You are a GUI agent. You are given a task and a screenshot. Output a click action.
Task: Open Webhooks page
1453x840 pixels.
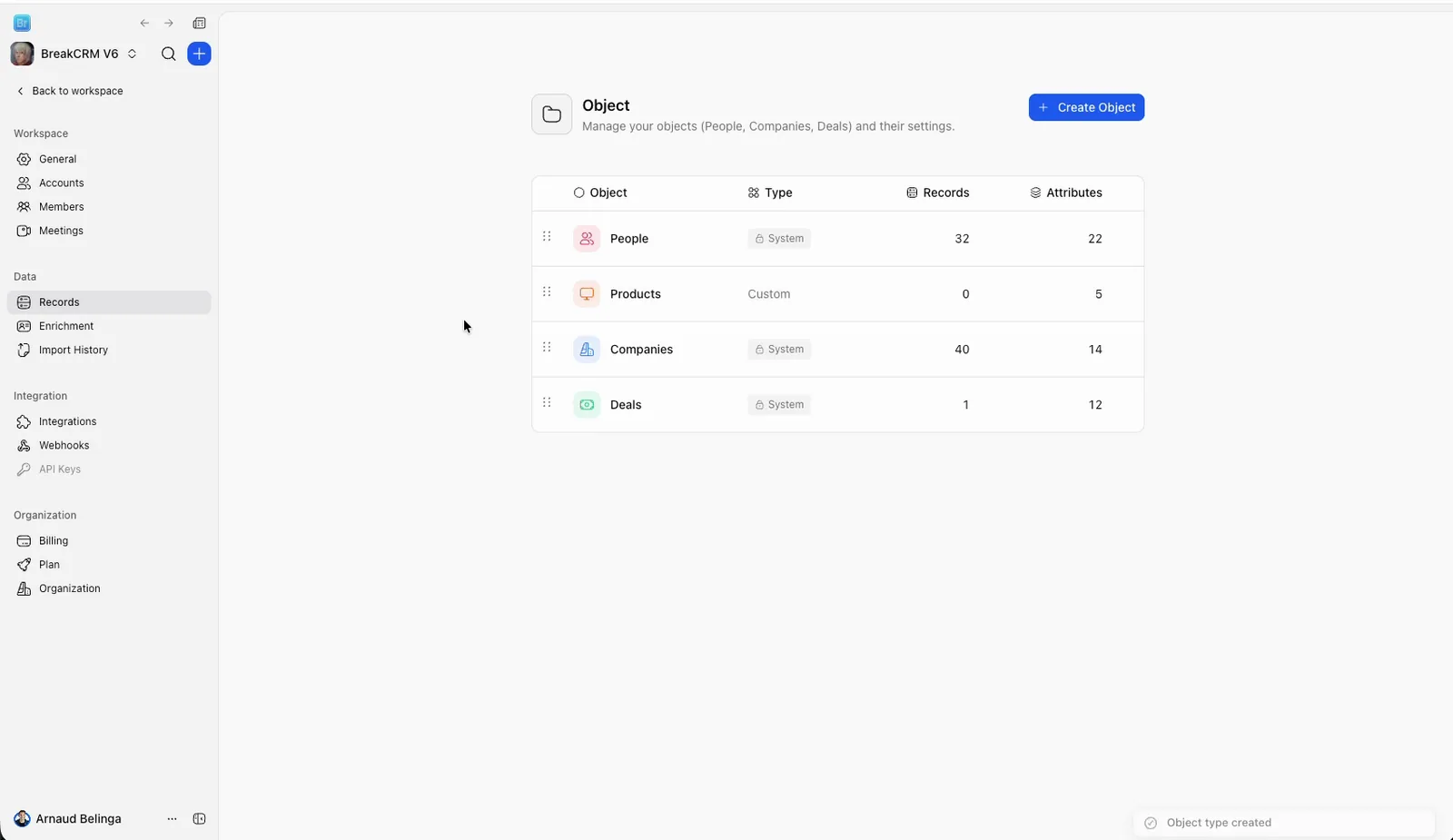(x=109, y=445)
